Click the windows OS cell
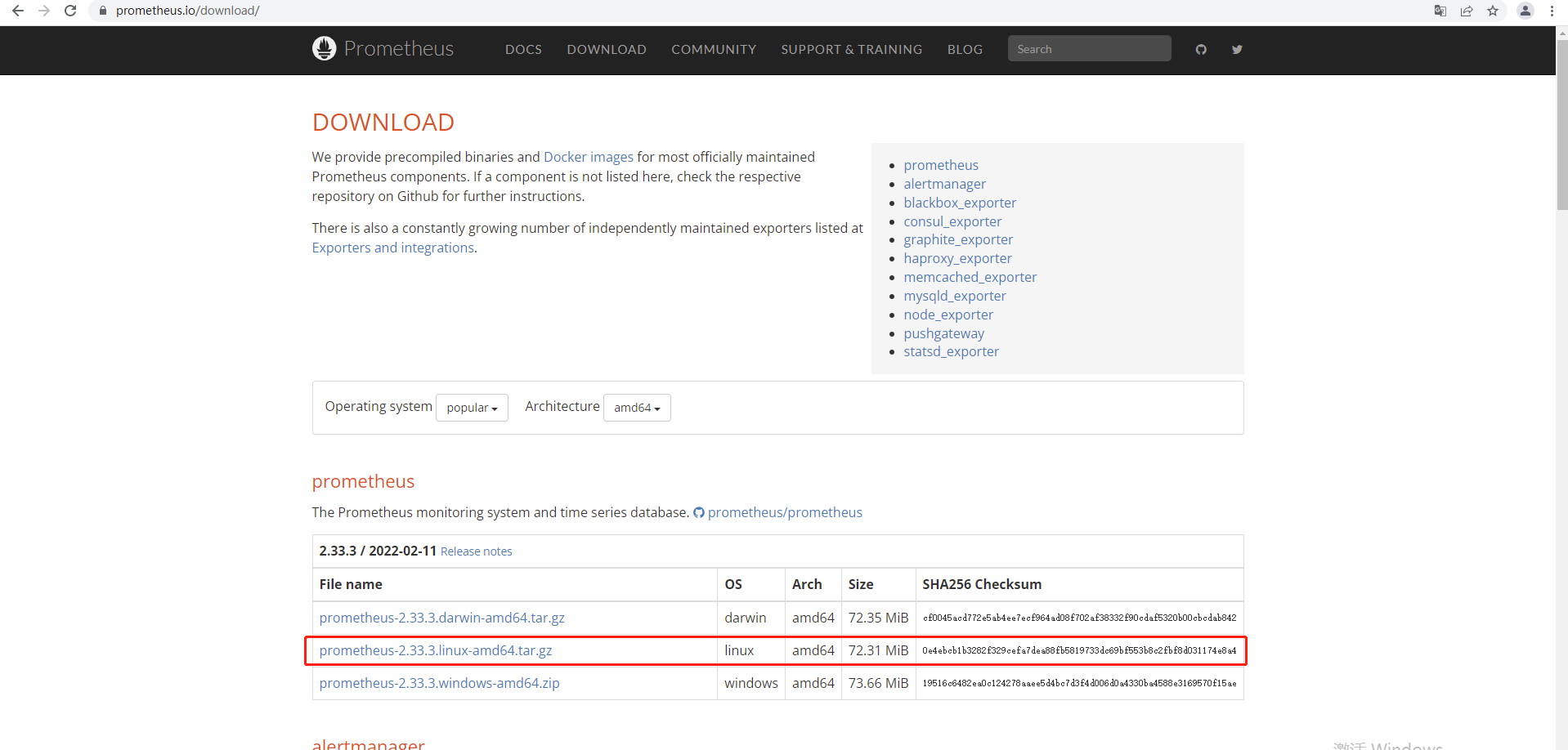The height and width of the screenshot is (750, 1568). pos(751,683)
